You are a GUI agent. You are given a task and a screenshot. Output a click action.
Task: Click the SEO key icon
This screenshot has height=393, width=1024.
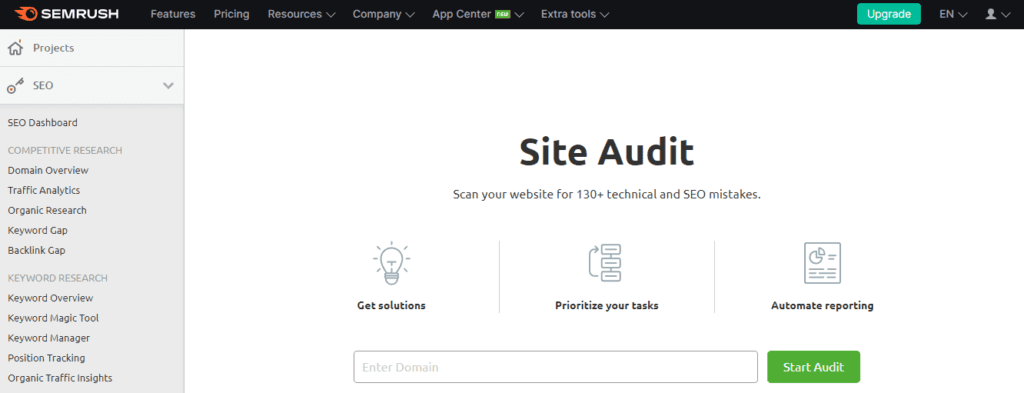[15, 86]
